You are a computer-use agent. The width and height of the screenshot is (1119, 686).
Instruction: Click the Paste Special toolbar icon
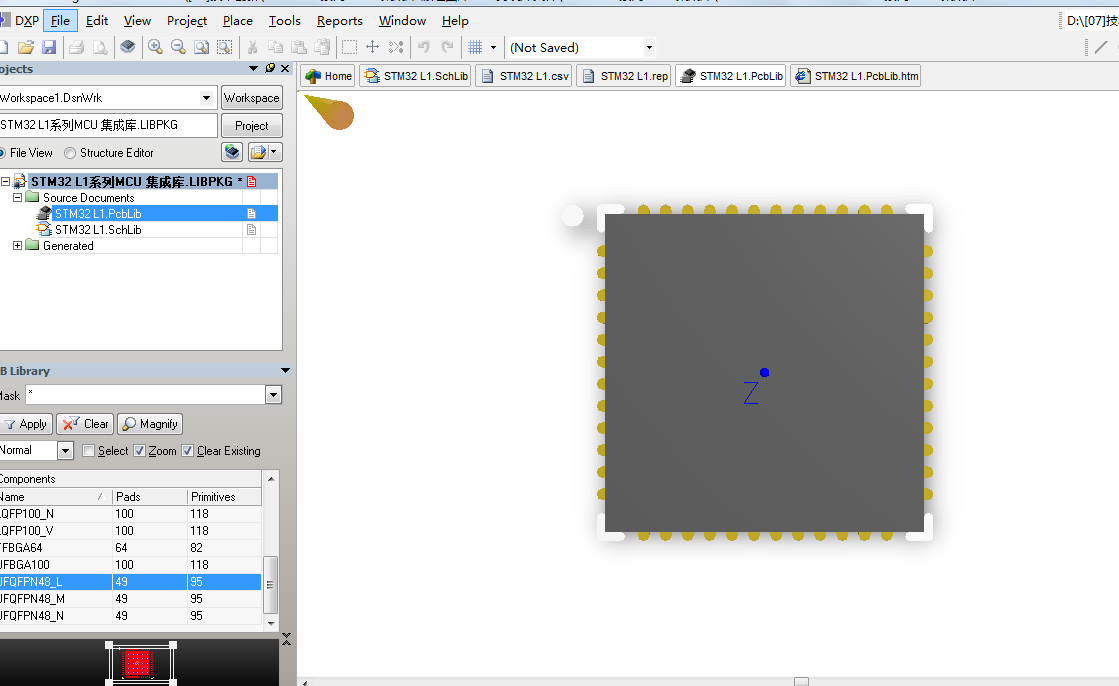tap(323, 48)
